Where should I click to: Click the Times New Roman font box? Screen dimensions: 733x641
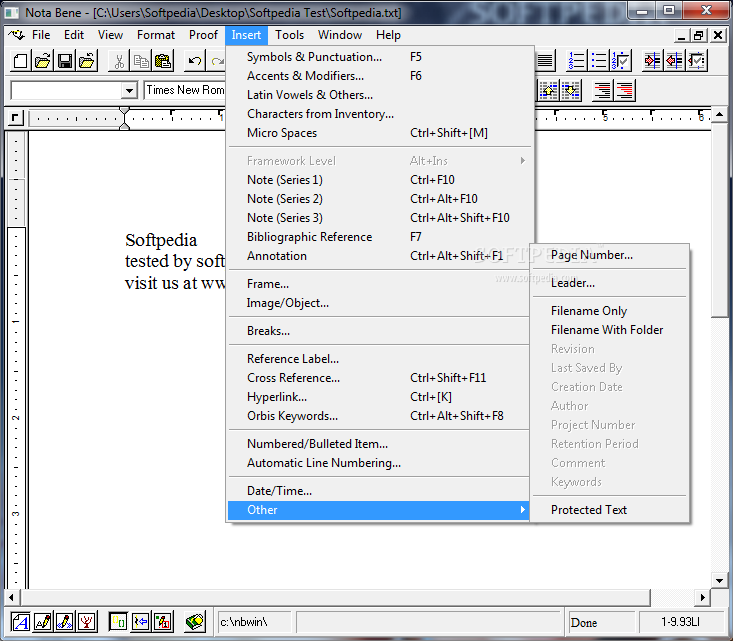185,90
